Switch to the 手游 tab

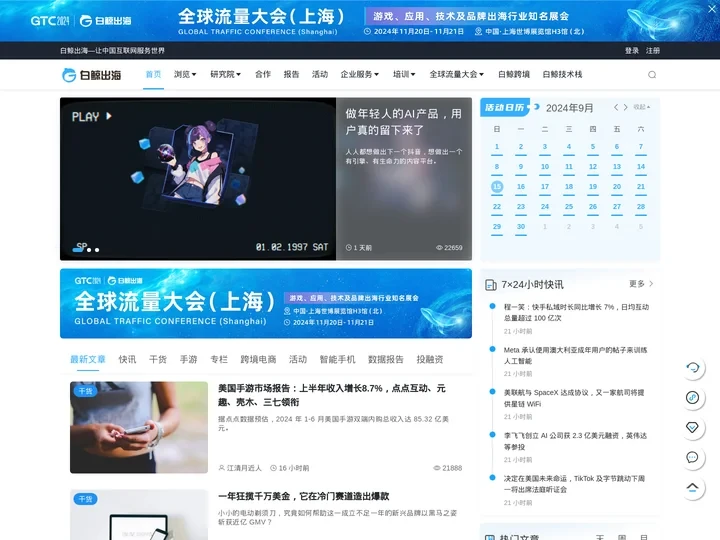[188, 359]
